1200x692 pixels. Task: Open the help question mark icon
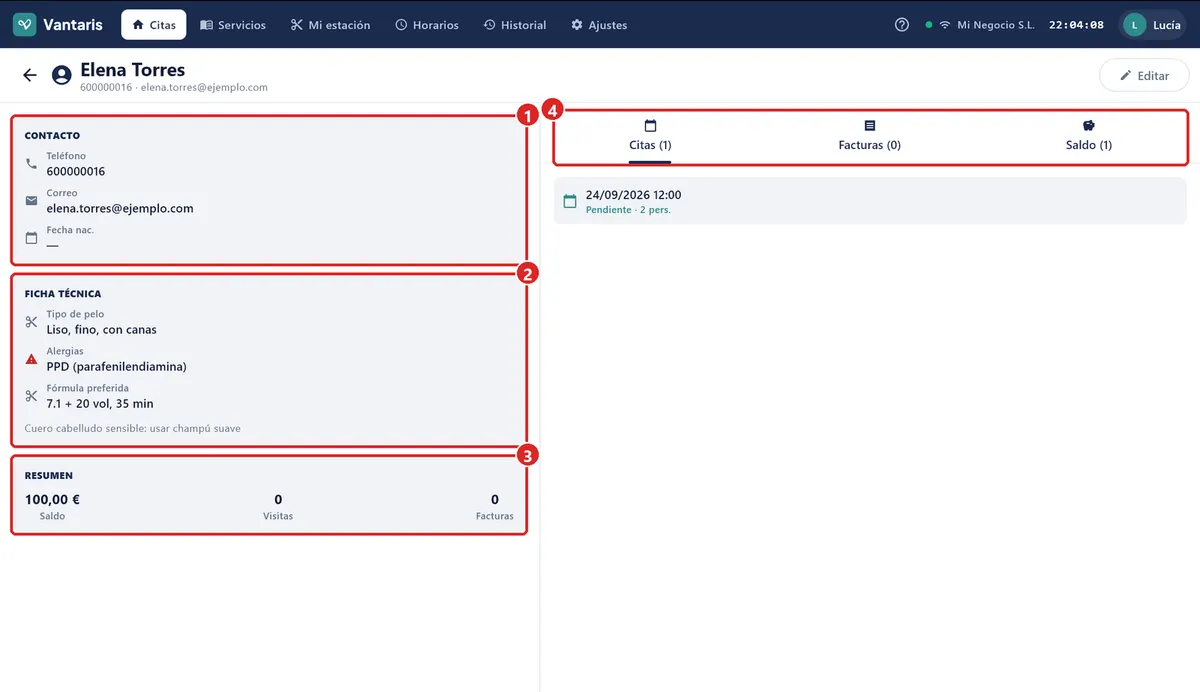tap(902, 25)
